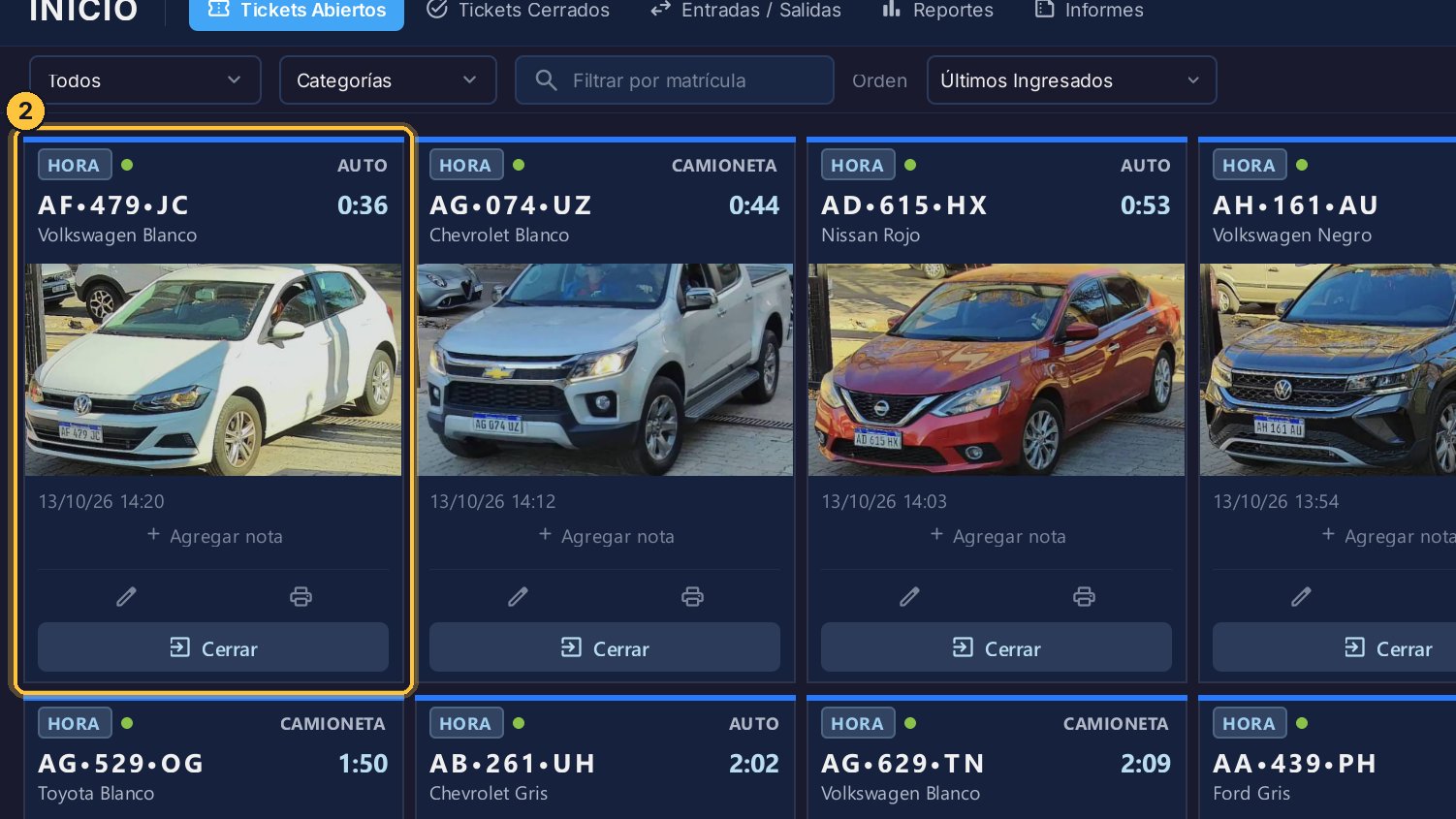Switch to Tickets Abiertos tab
This screenshot has width=1456, height=819.
[297, 11]
